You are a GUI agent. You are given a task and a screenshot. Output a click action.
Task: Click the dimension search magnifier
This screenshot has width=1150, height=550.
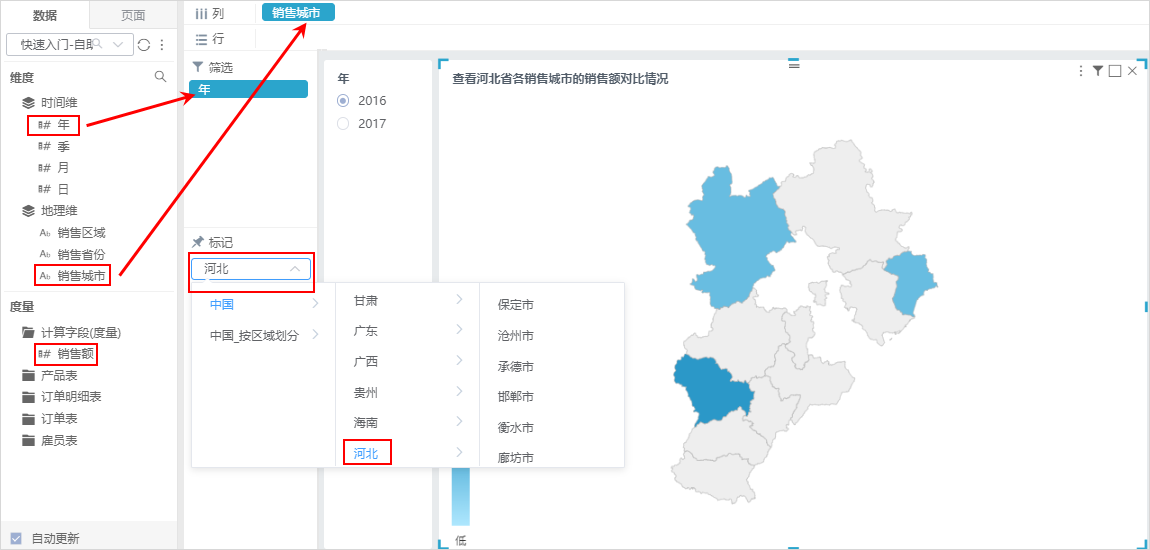[160, 76]
